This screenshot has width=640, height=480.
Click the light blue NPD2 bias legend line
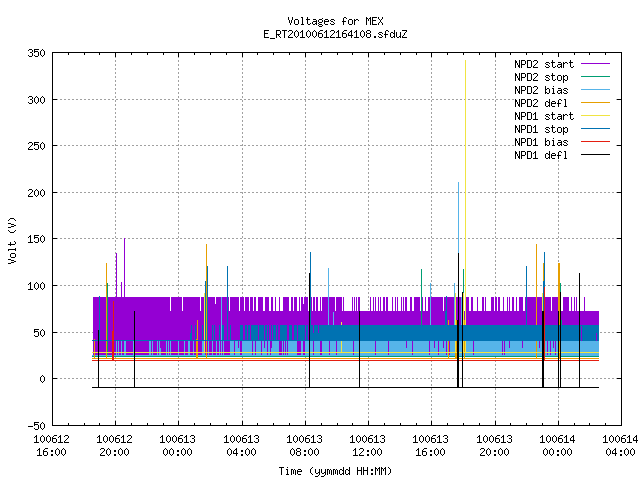[595, 90]
